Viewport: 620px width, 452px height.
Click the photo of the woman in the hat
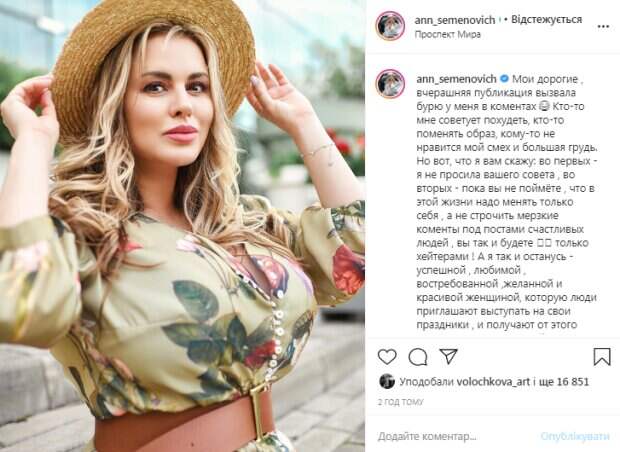[182, 226]
